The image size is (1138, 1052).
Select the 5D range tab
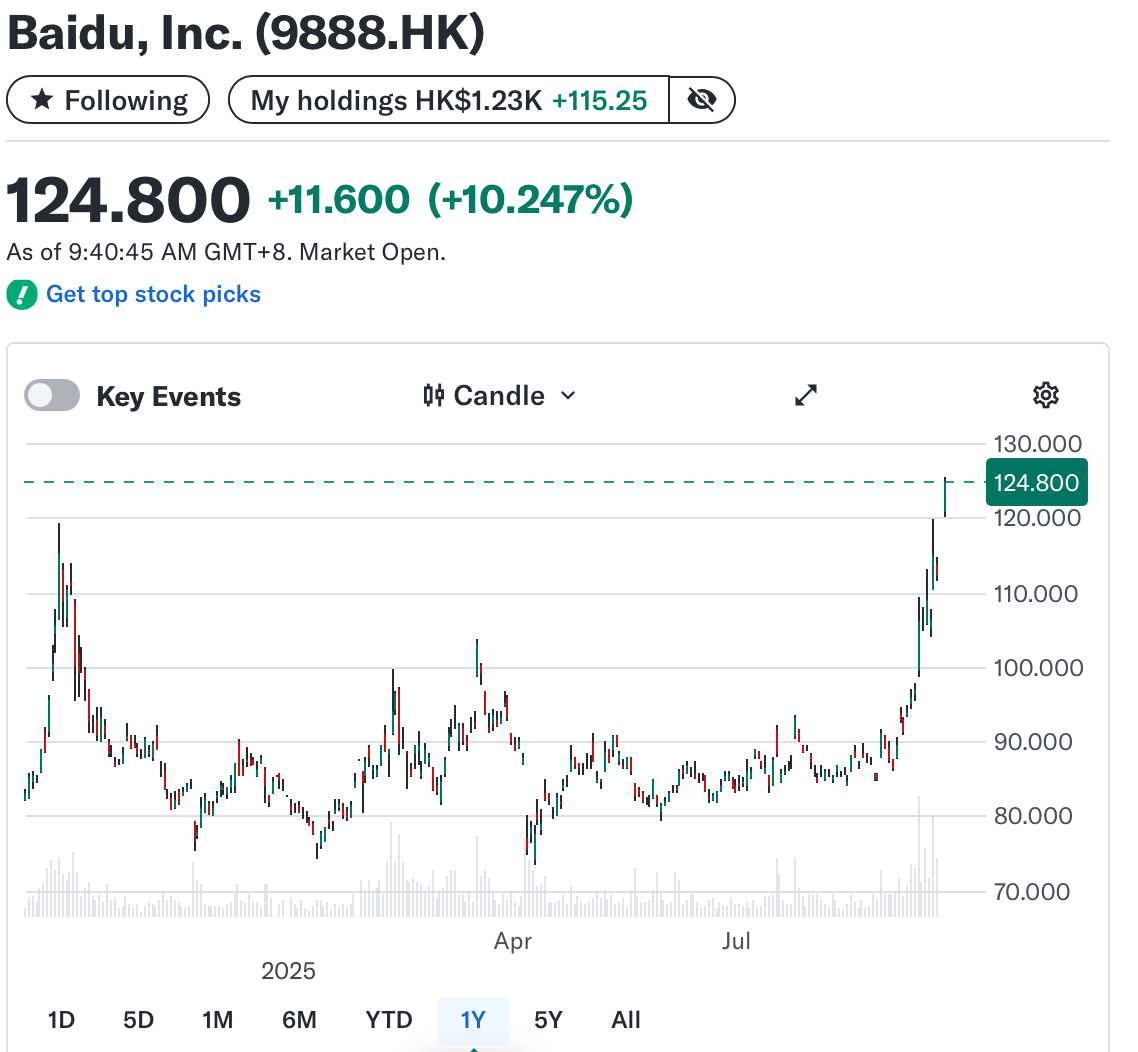(x=139, y=1020)
